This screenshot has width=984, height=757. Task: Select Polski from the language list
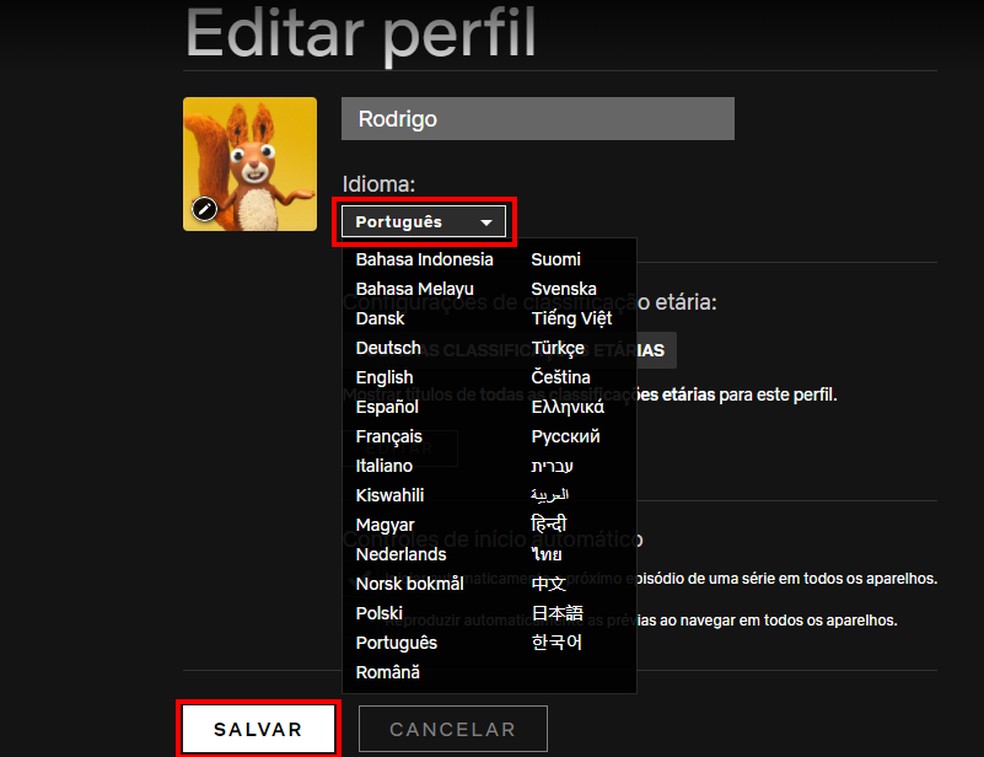378,613
